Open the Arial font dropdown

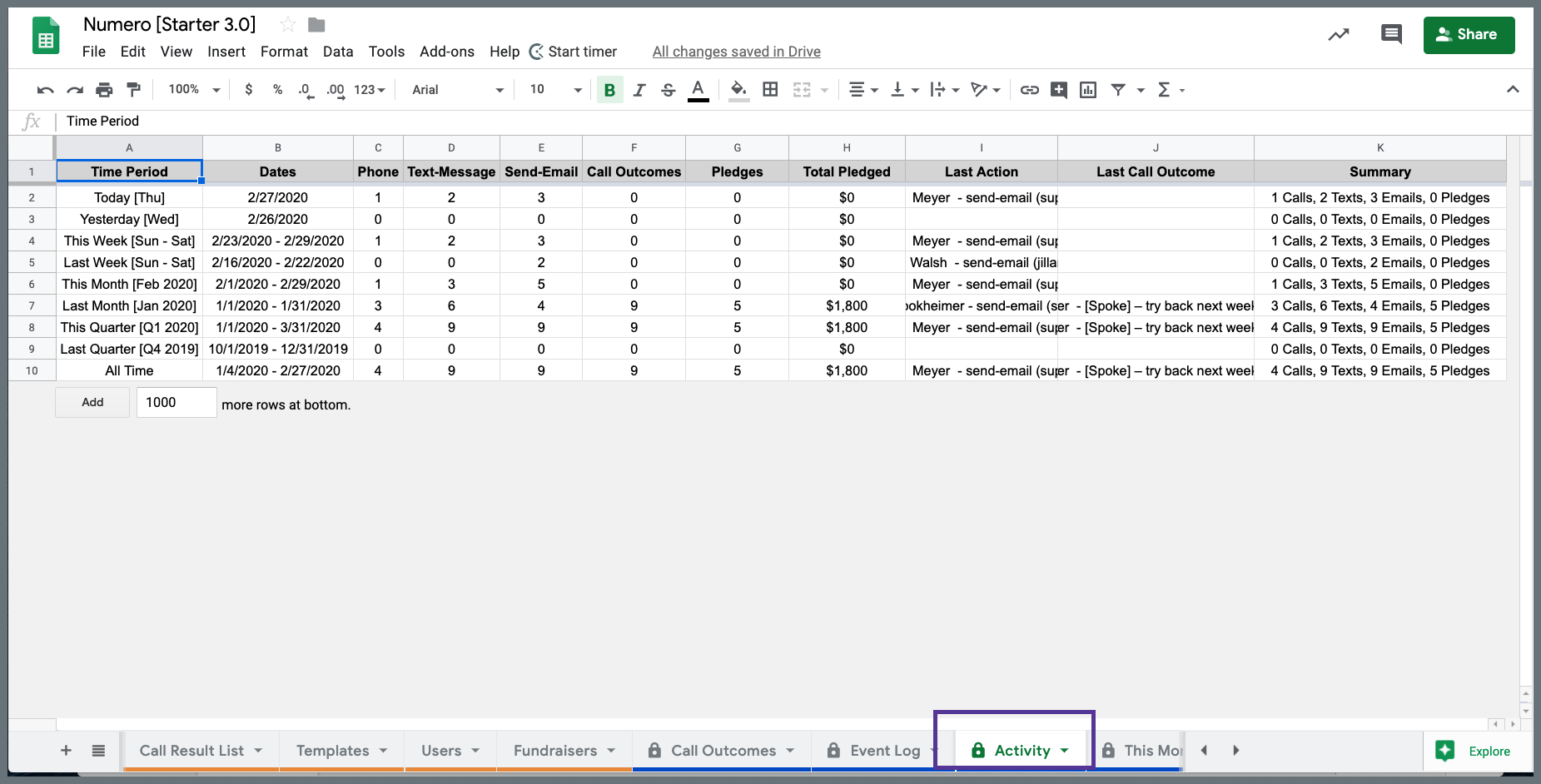458,90
